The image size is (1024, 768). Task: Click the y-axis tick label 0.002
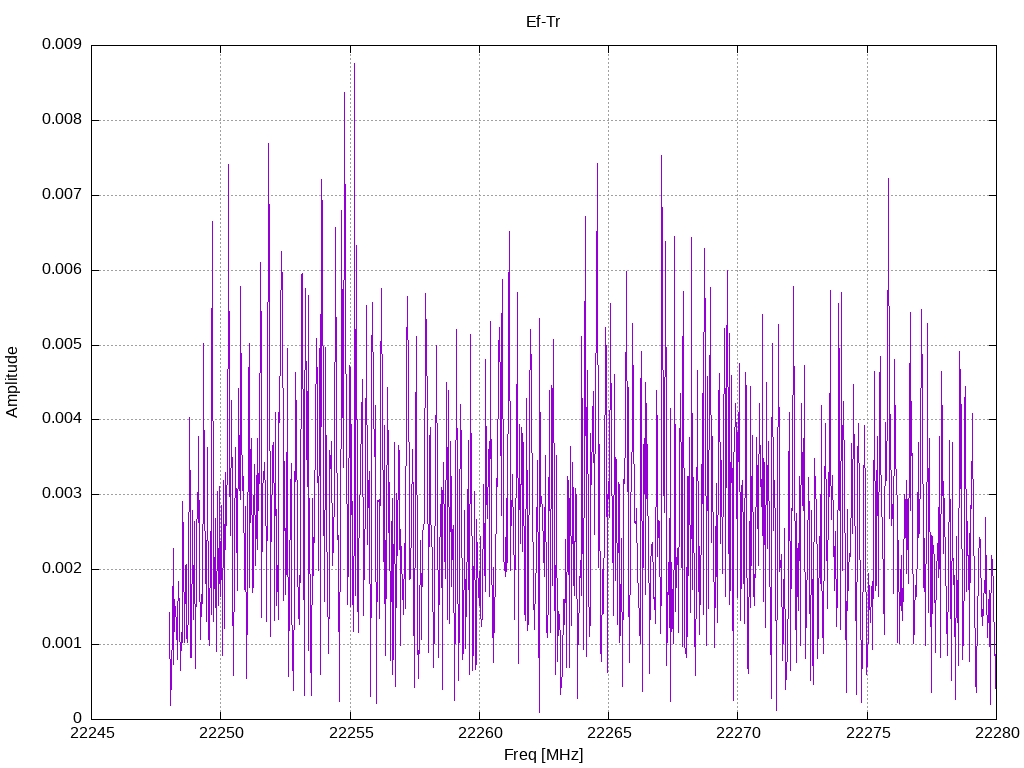point(62,569)
